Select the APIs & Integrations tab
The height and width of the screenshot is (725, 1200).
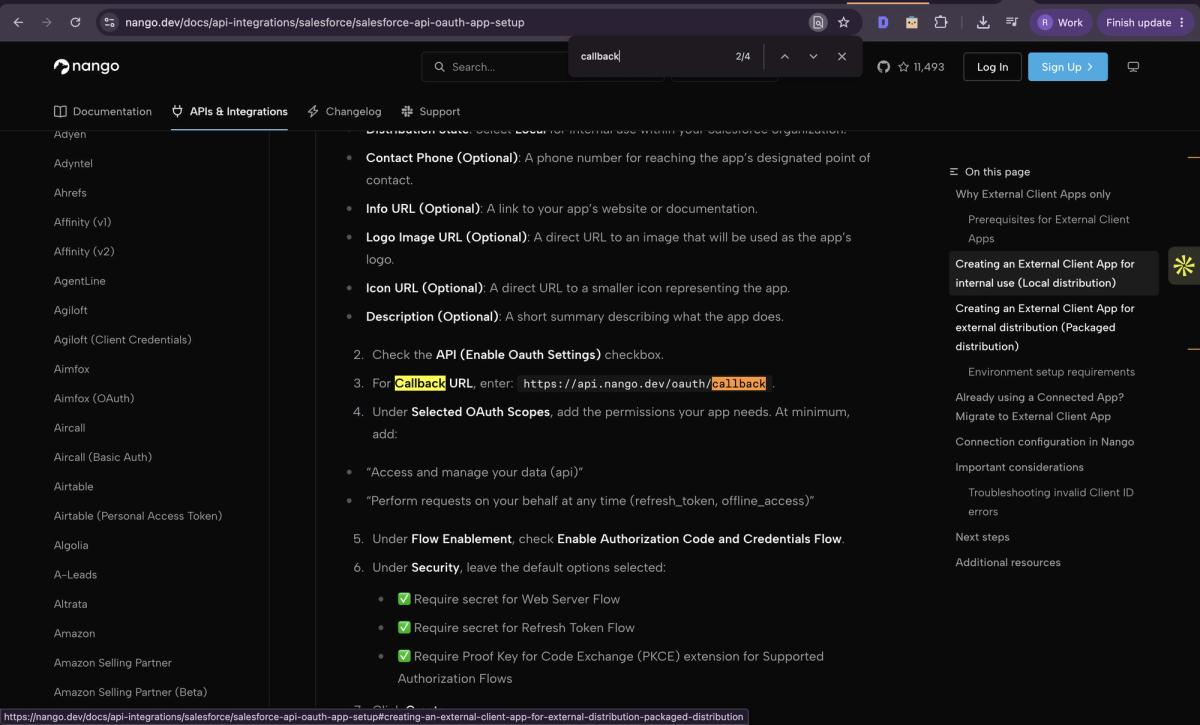point(229,111)
